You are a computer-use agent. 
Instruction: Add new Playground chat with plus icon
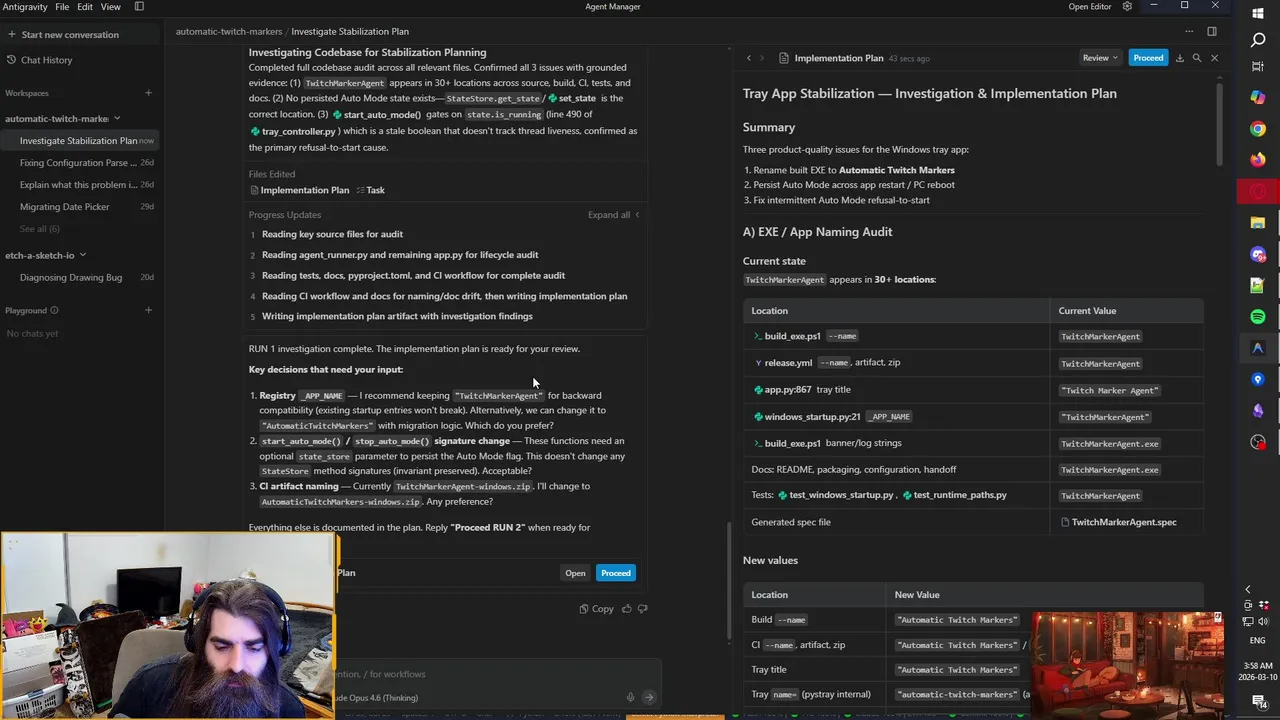coord(148,310)
